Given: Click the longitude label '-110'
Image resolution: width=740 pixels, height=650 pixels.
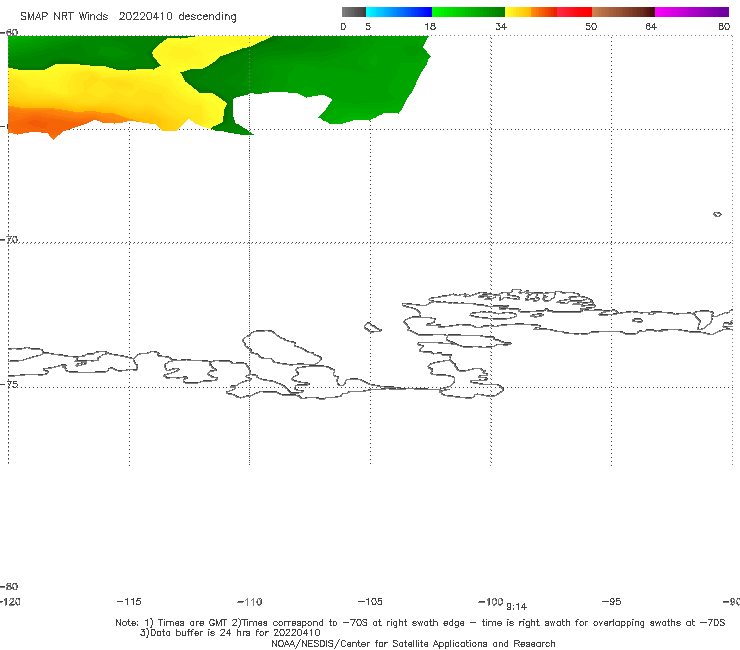Looking at the screenshot, I should (x=250, y=602).
